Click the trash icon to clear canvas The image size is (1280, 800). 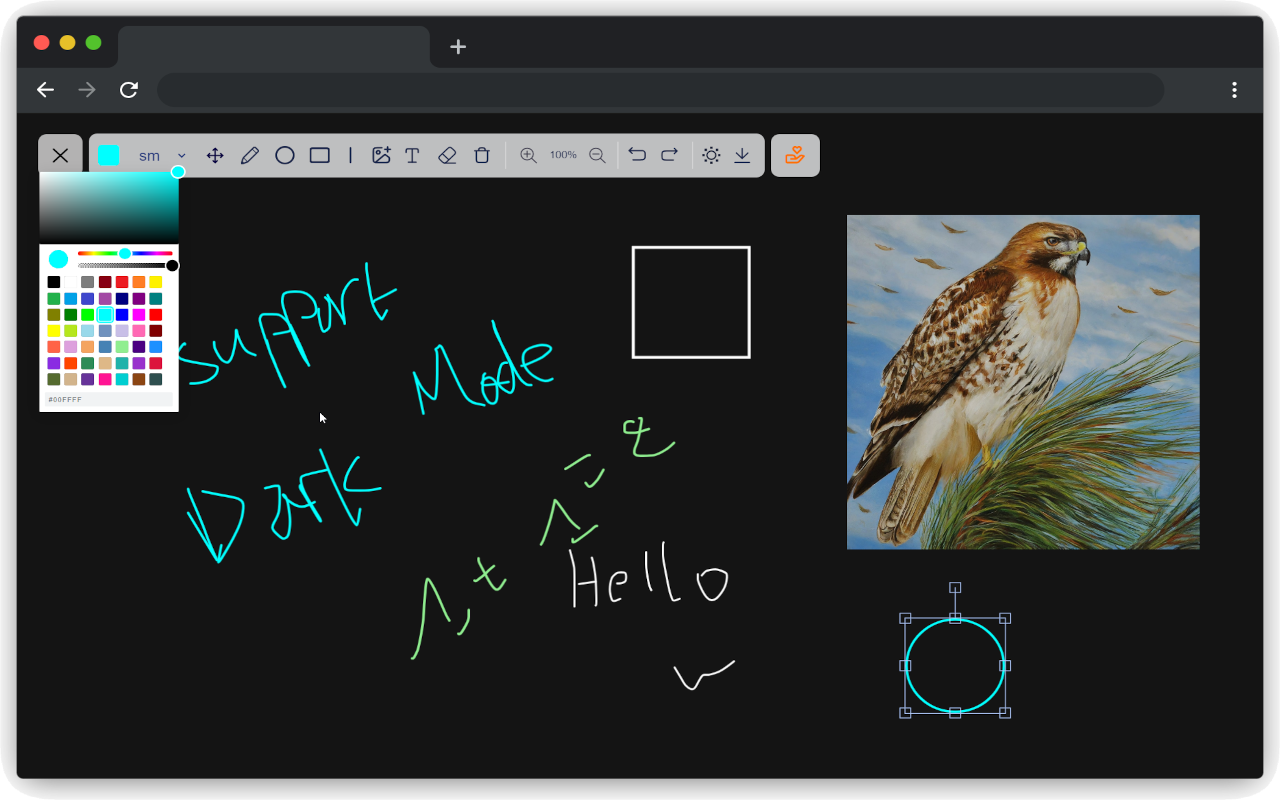coord(482,155)
